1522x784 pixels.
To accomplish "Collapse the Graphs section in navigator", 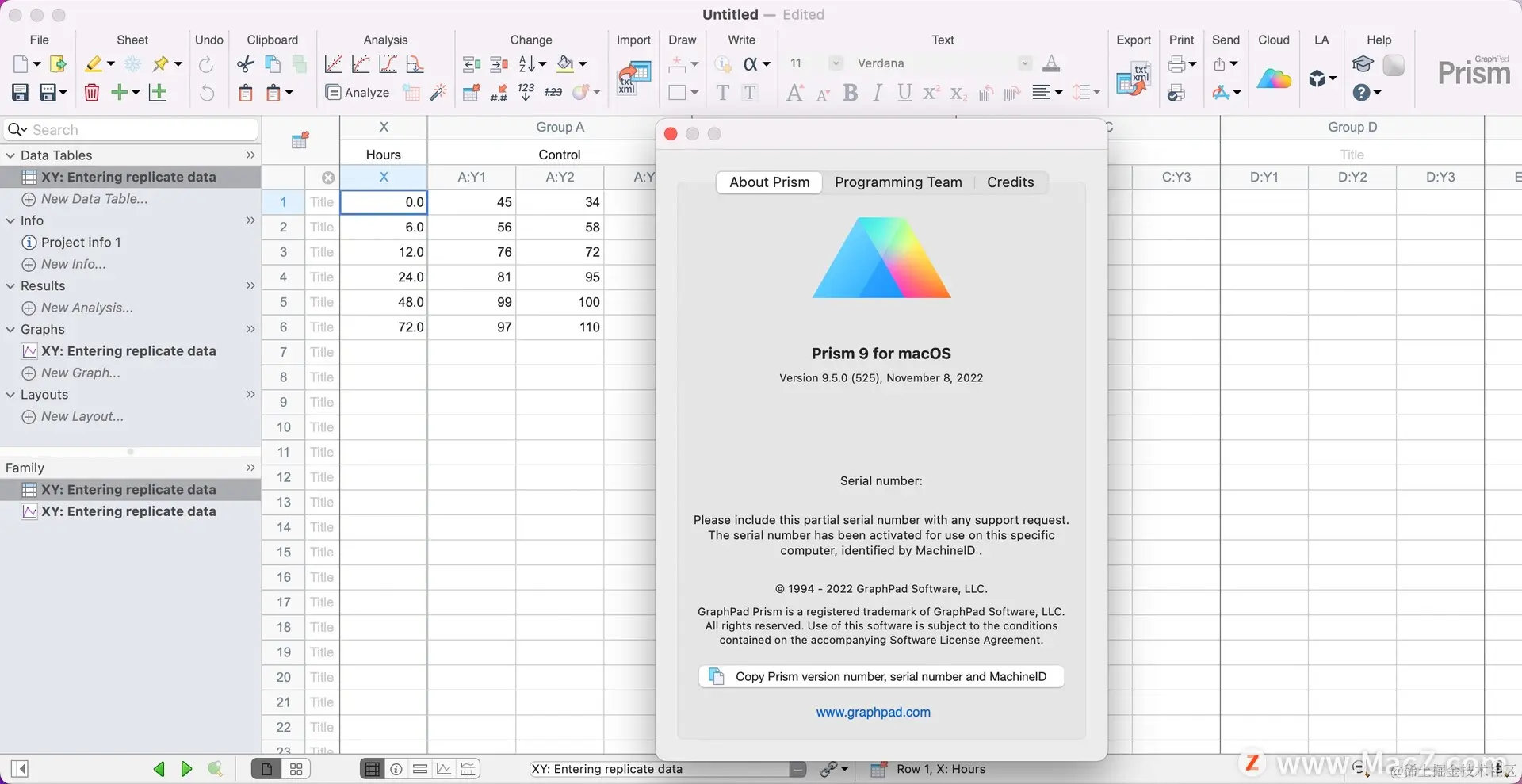I will point(10,330).
